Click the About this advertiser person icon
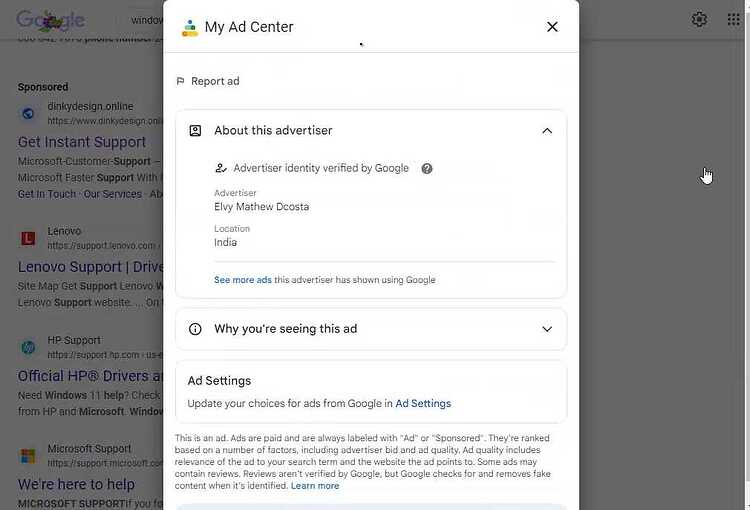Viewport: 750px width, 510px height. tap(195, 131)
